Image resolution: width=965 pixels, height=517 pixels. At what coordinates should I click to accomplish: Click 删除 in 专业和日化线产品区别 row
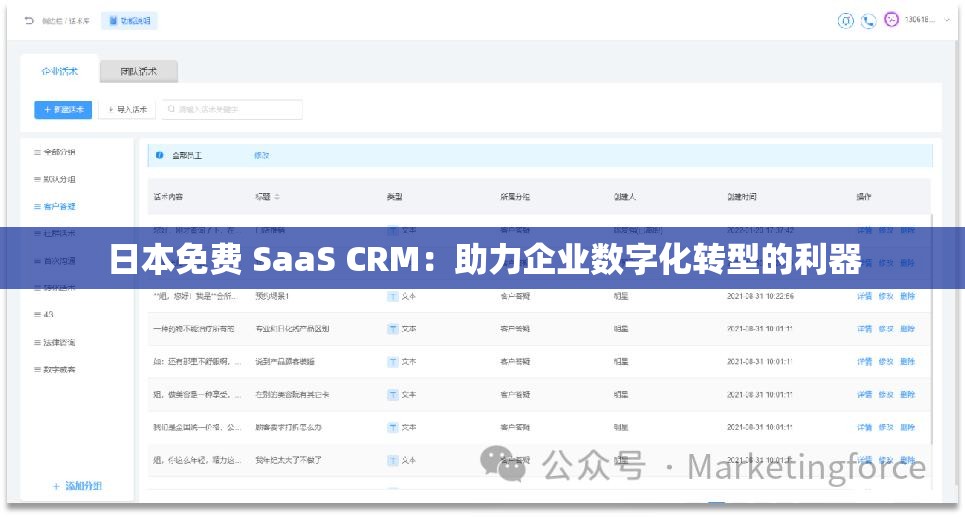click(x=908, y=329)
